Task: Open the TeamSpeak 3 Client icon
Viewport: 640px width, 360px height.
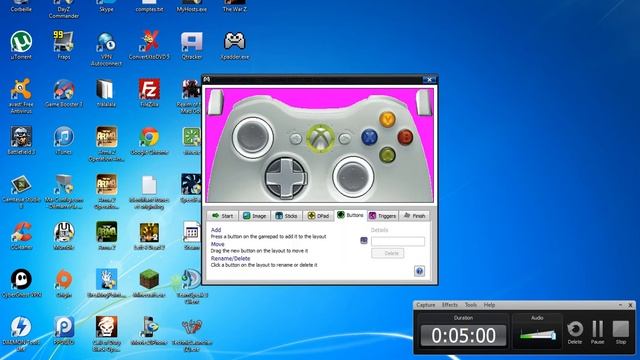Action: pos(192,286)
